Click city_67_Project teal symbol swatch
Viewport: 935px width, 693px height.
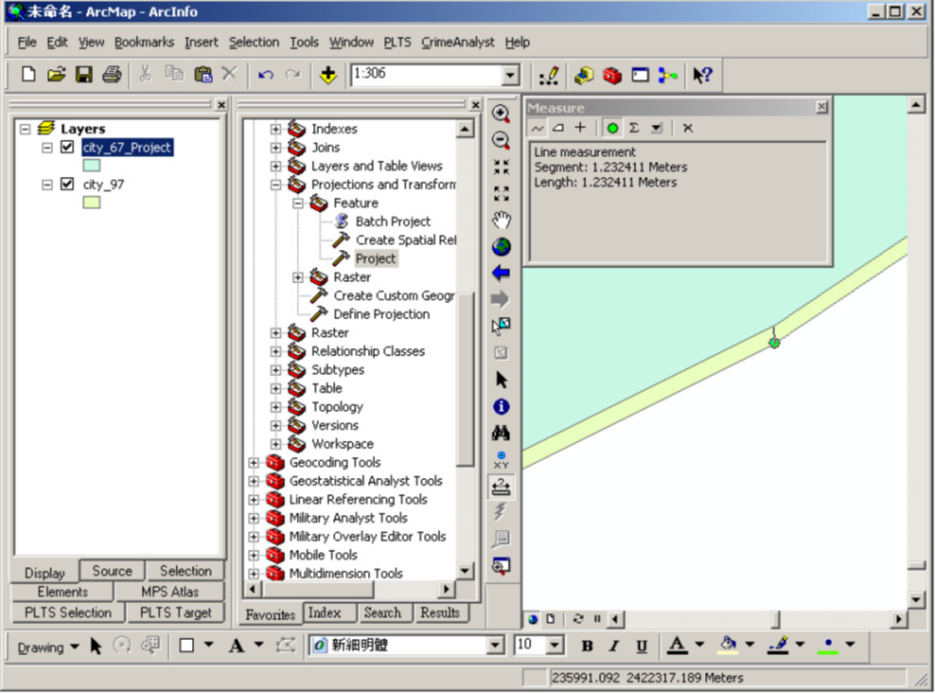point(91,165)
